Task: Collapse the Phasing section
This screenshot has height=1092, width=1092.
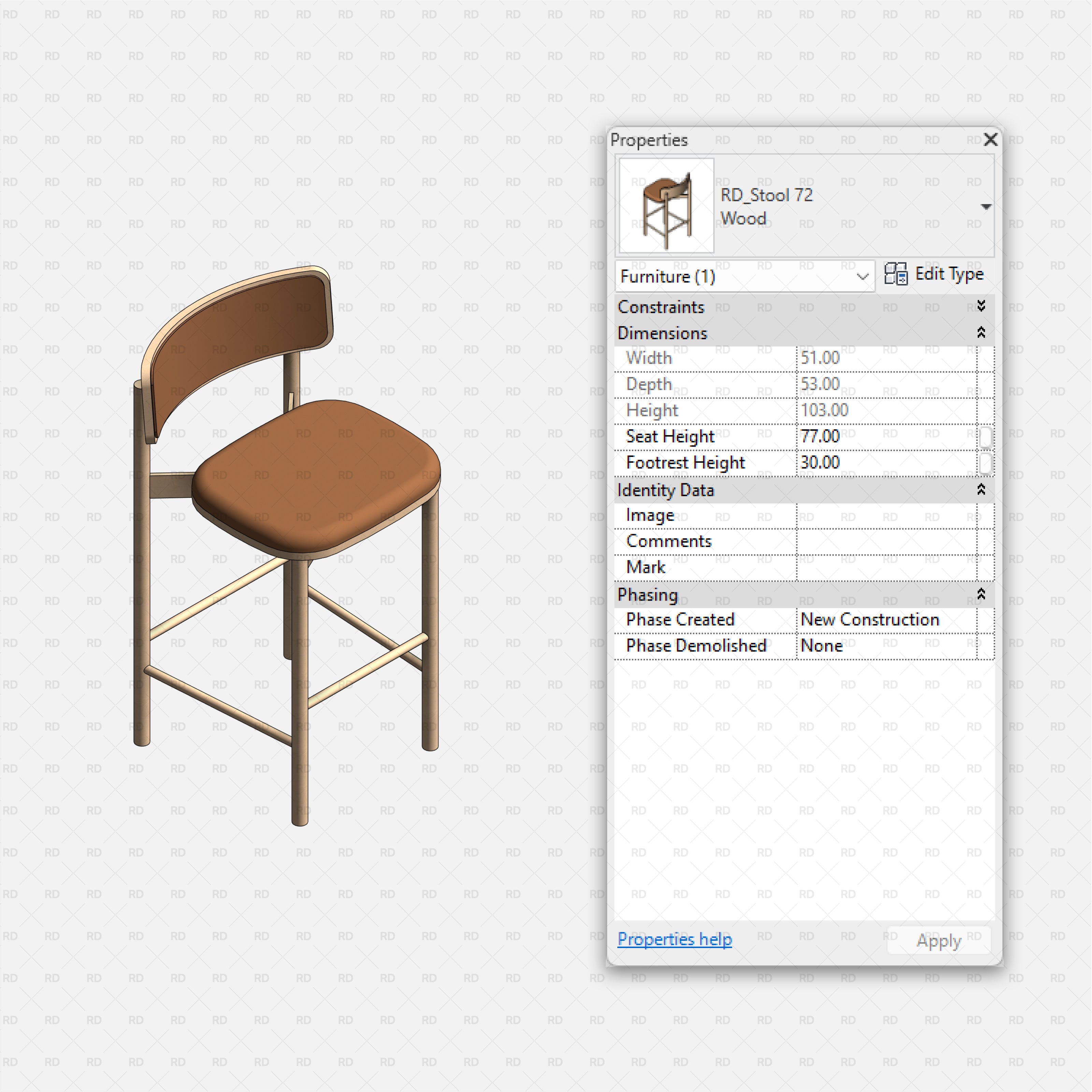Action: (982, 594)
